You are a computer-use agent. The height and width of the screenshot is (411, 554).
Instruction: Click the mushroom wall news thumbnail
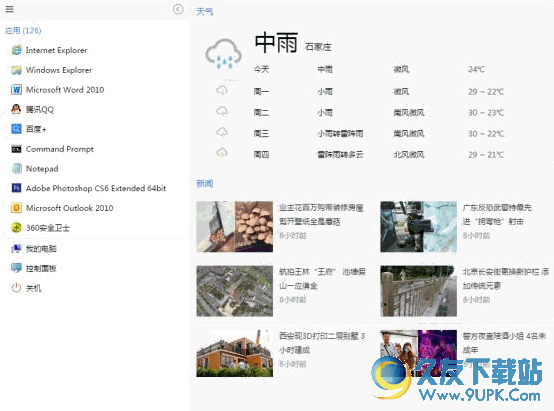point(235,227)
